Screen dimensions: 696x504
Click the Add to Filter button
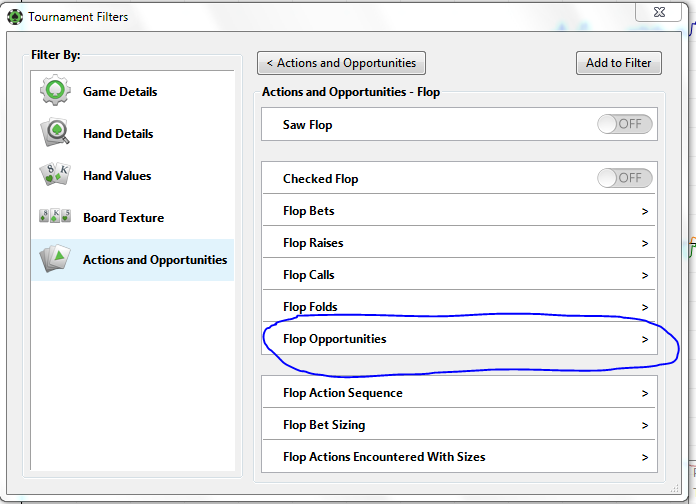click(x=618, y=63)
